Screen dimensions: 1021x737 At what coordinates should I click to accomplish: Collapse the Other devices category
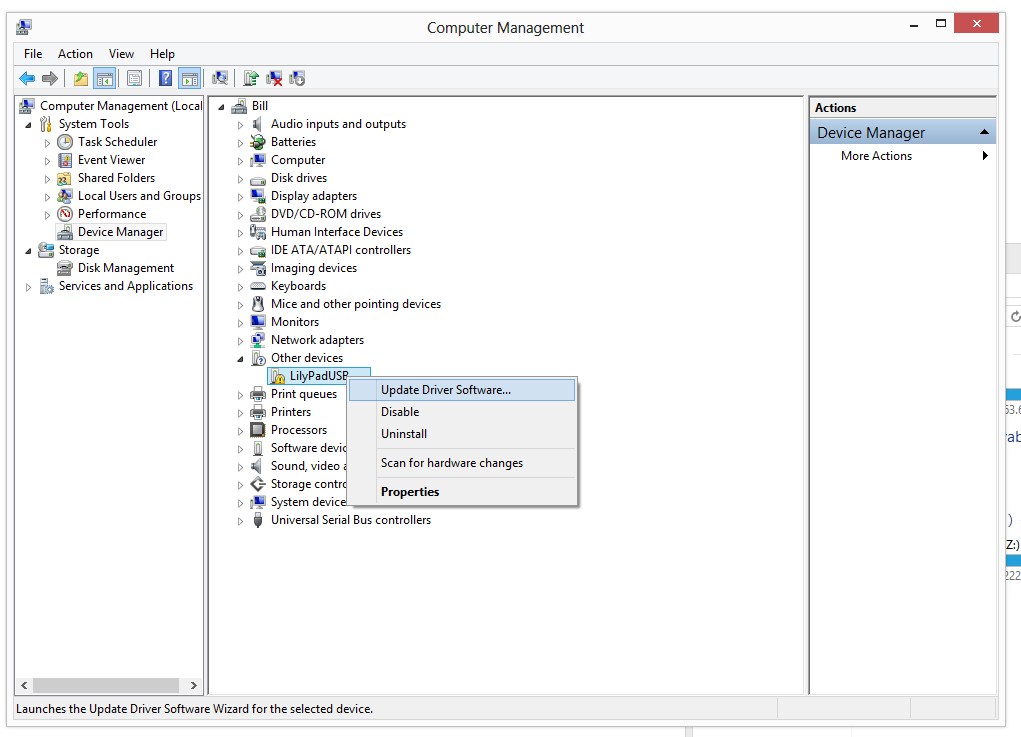(x=240, y=359)
